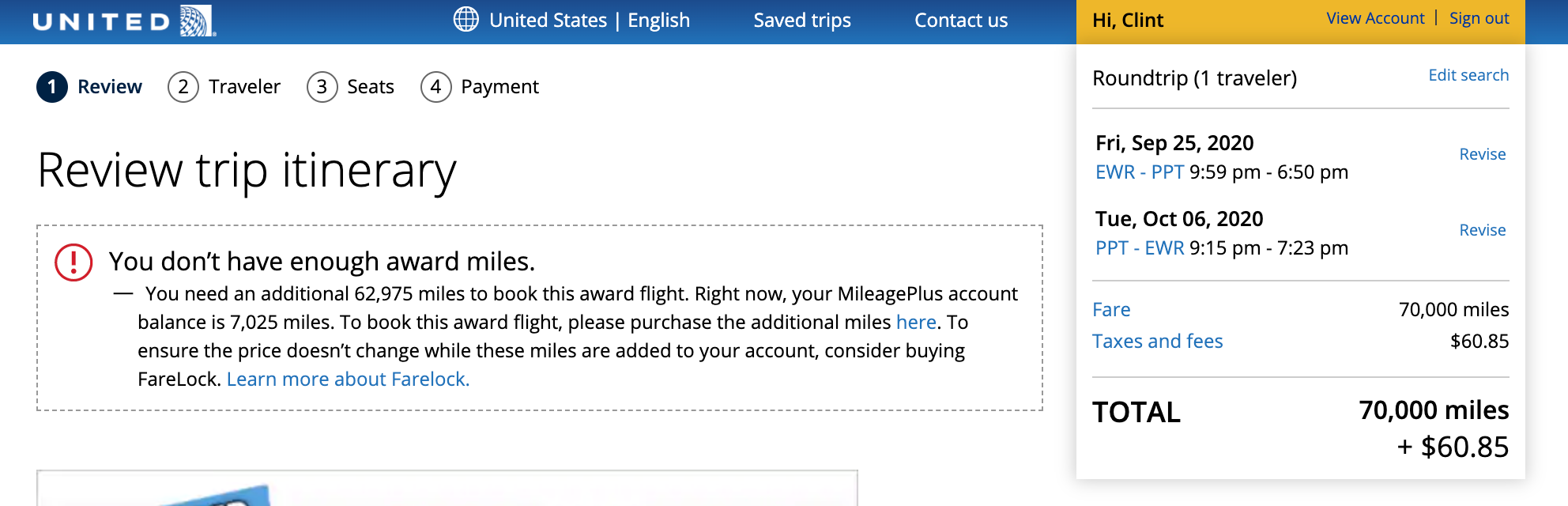
Task: Sign out of the account
Action: (1479, 18)
